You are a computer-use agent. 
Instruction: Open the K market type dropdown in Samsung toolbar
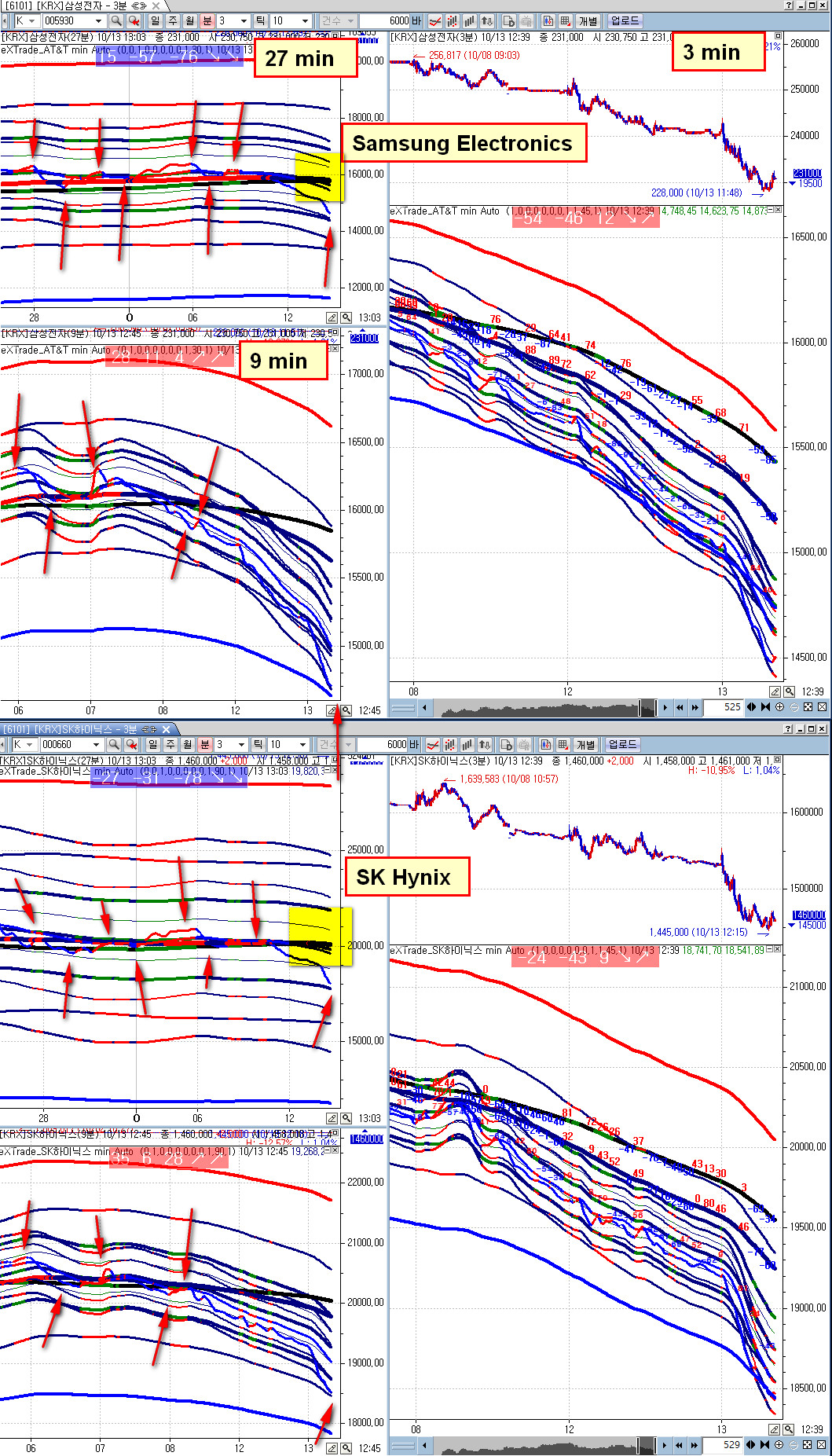click(31, 20)
